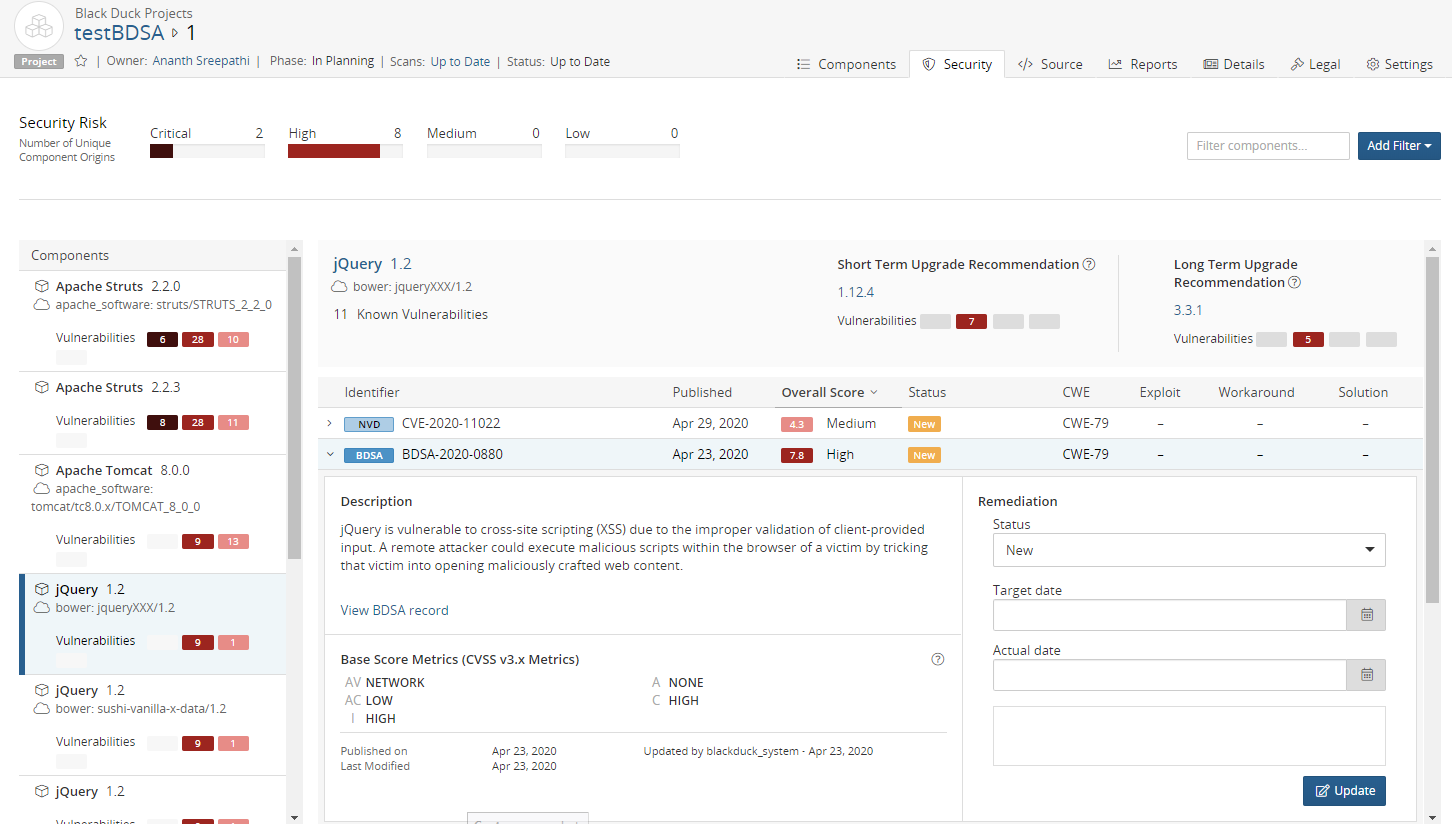Sort by the Published column header

click(702, 392)
